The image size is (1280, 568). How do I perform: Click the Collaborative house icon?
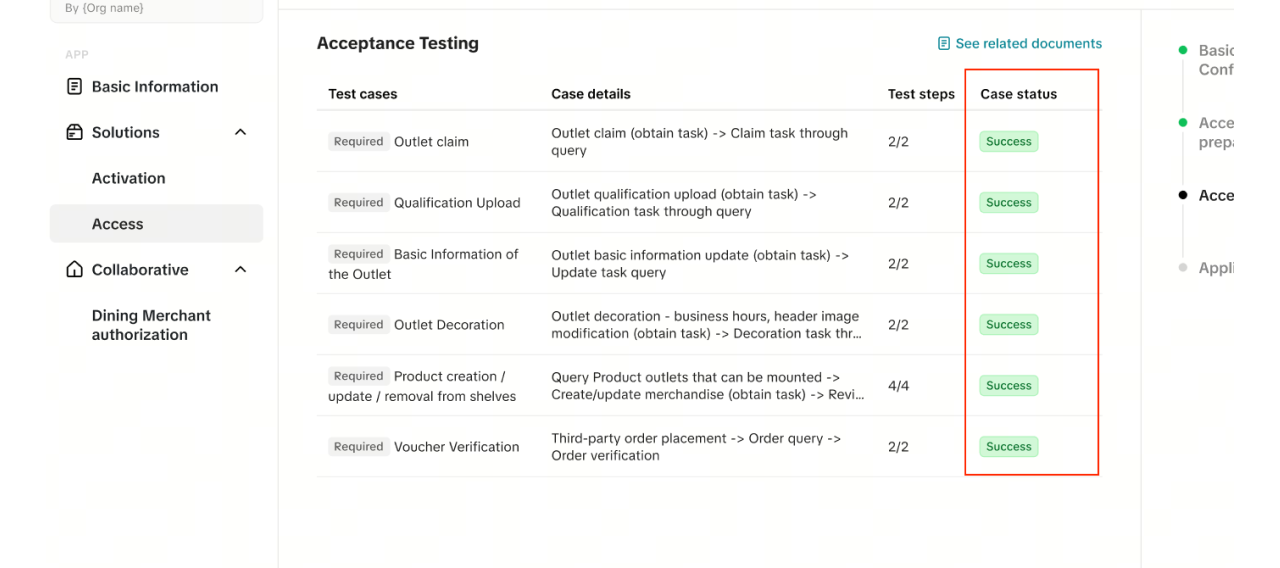coord(74,270)
